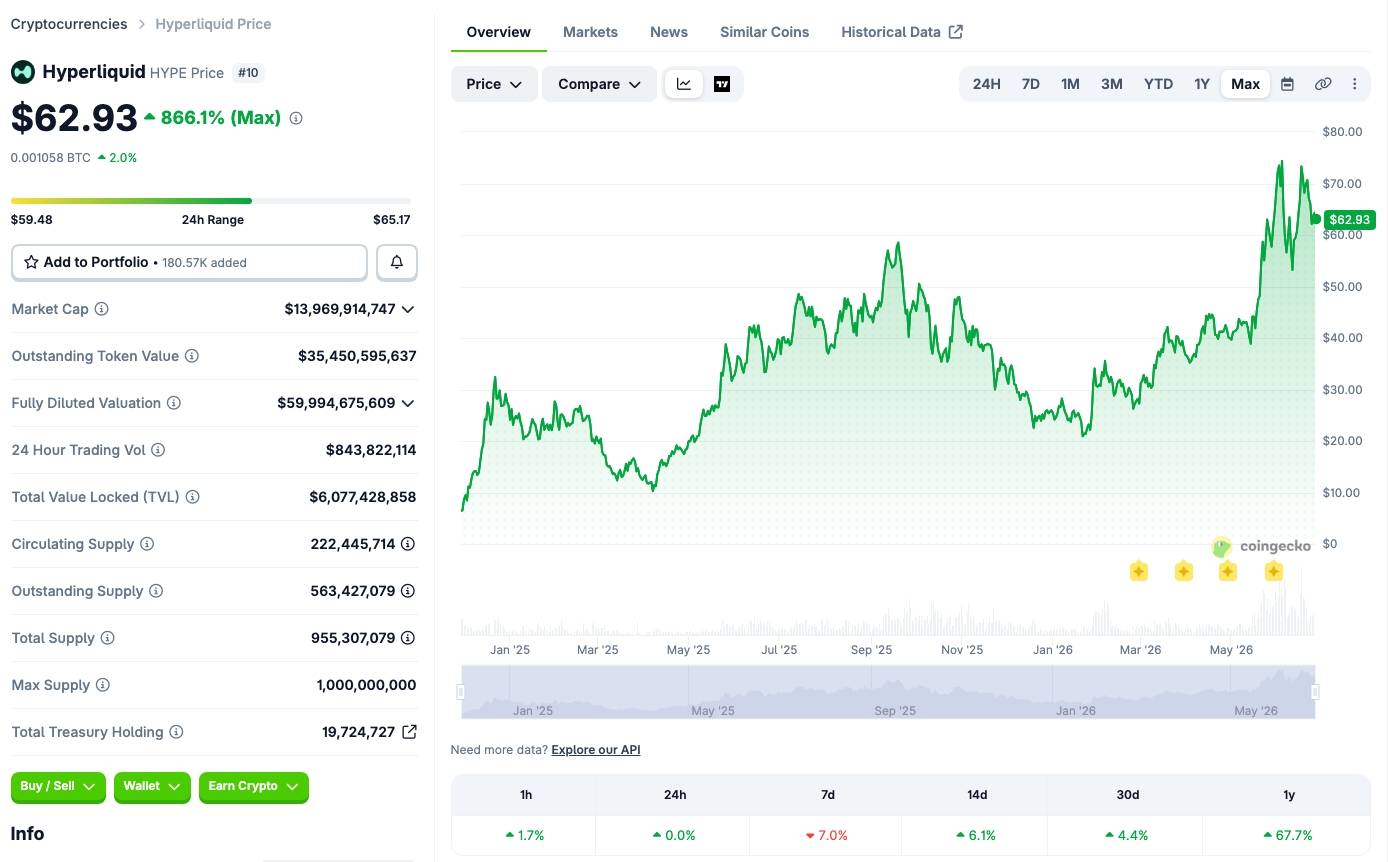Image resolution: width=1388 pixels, height=862 pixels.
Task: Expand Fully Diluted Valuation chevron
Action: (x=408, y=403)
